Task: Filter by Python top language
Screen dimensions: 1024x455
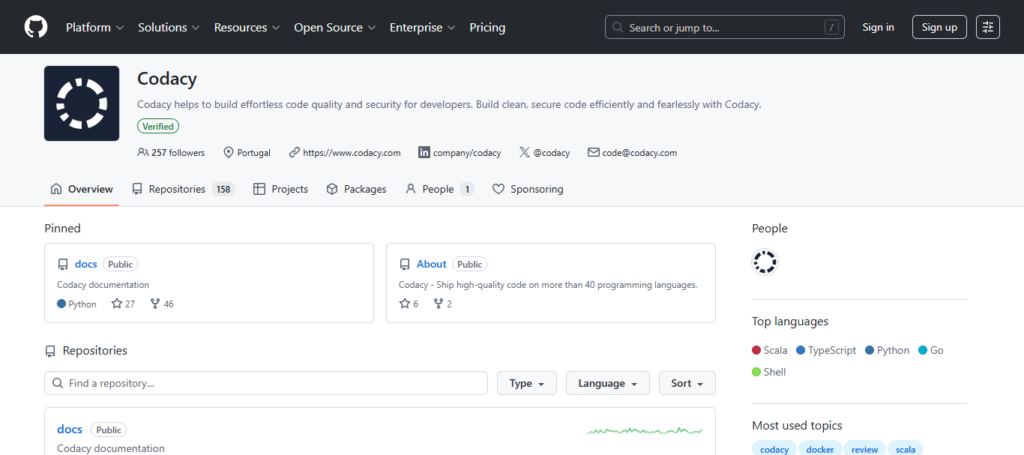Action: coord(887,351)
